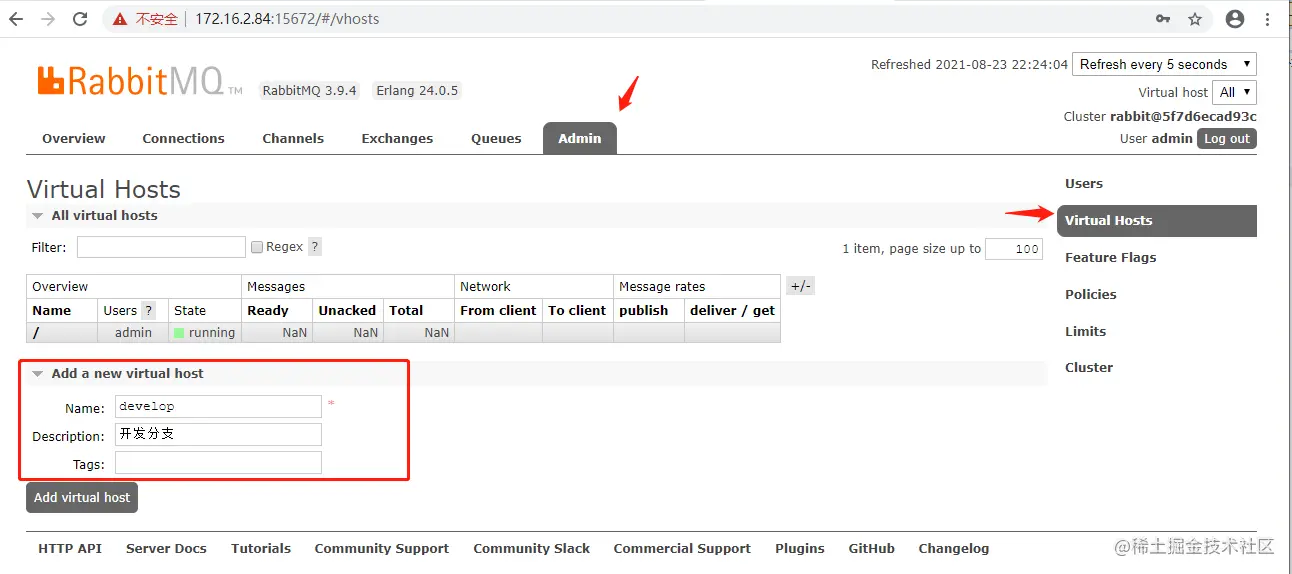Sort by the State column header
This screenshot has height=574, width=1292.
(x=190, y=311)
